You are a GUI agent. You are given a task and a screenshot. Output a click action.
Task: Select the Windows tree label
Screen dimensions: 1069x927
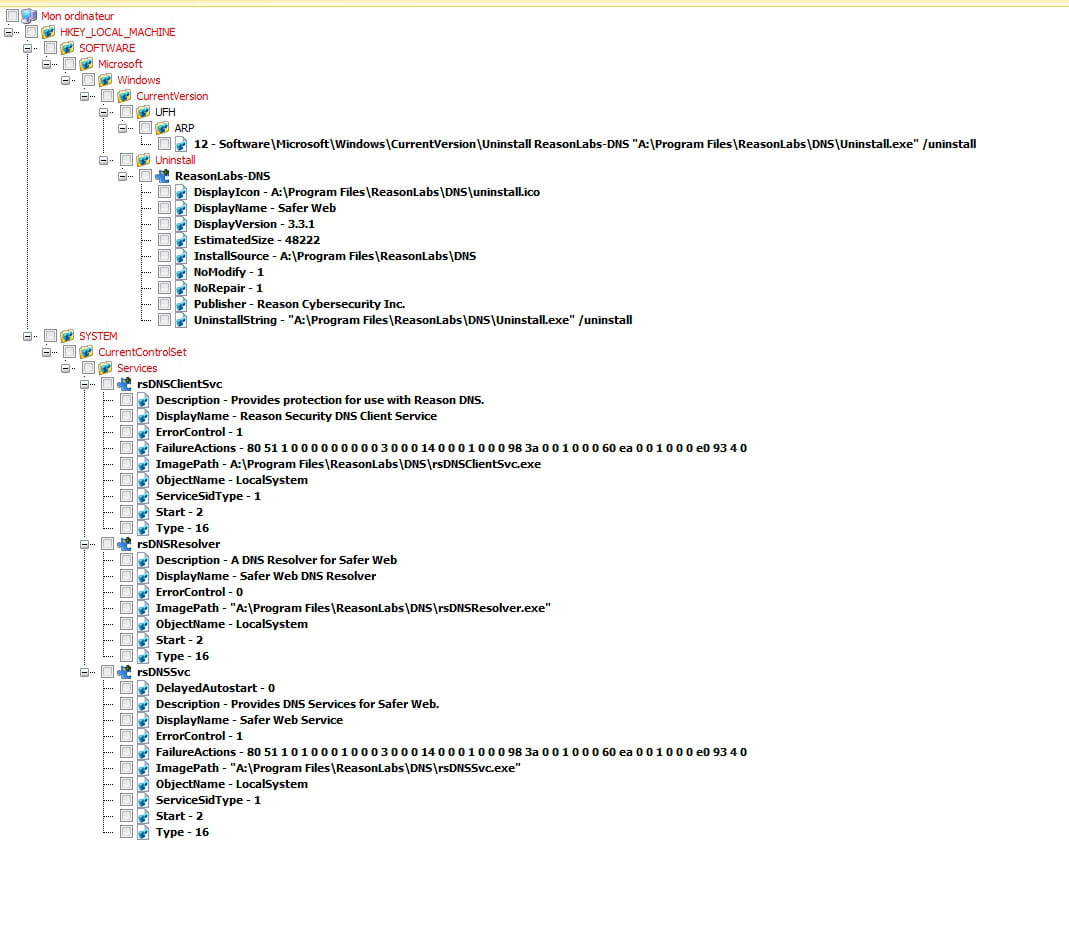pyautogui.click(x=138, y=80)
